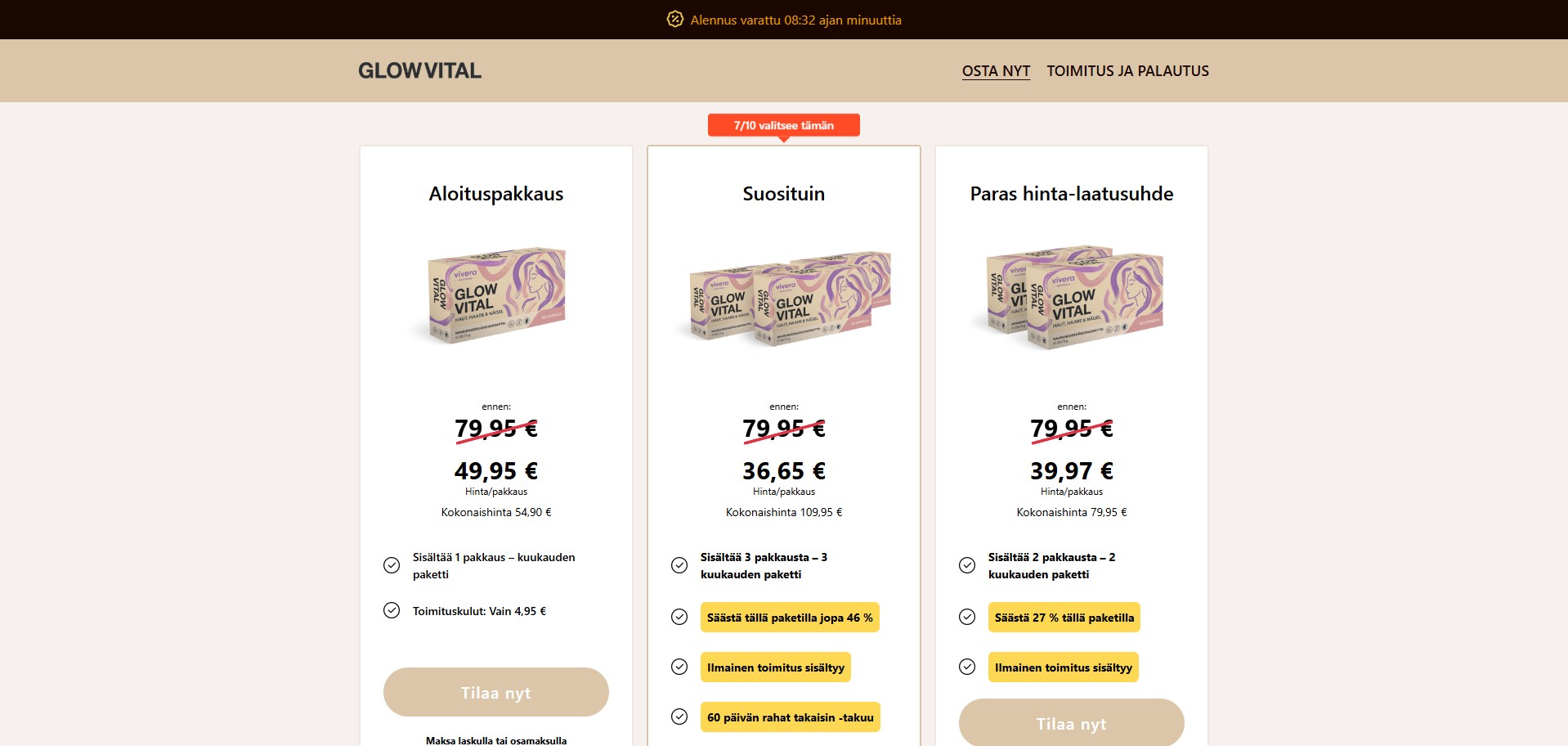Click checkmark icon beside 'Sisältää 1 pakkaus'
Image resolution: width=1568 pixels, height=746 pixels.
(x=392, y=565)
